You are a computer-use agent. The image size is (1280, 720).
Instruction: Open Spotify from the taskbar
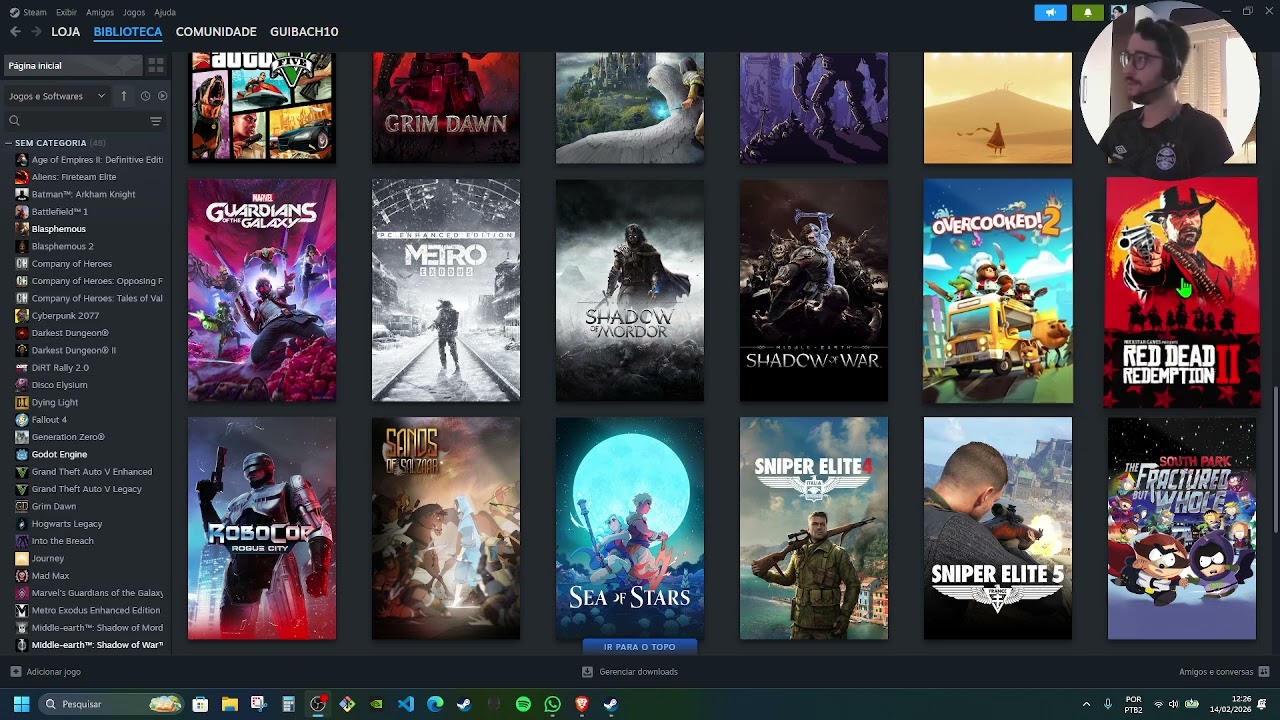point(523,704)
